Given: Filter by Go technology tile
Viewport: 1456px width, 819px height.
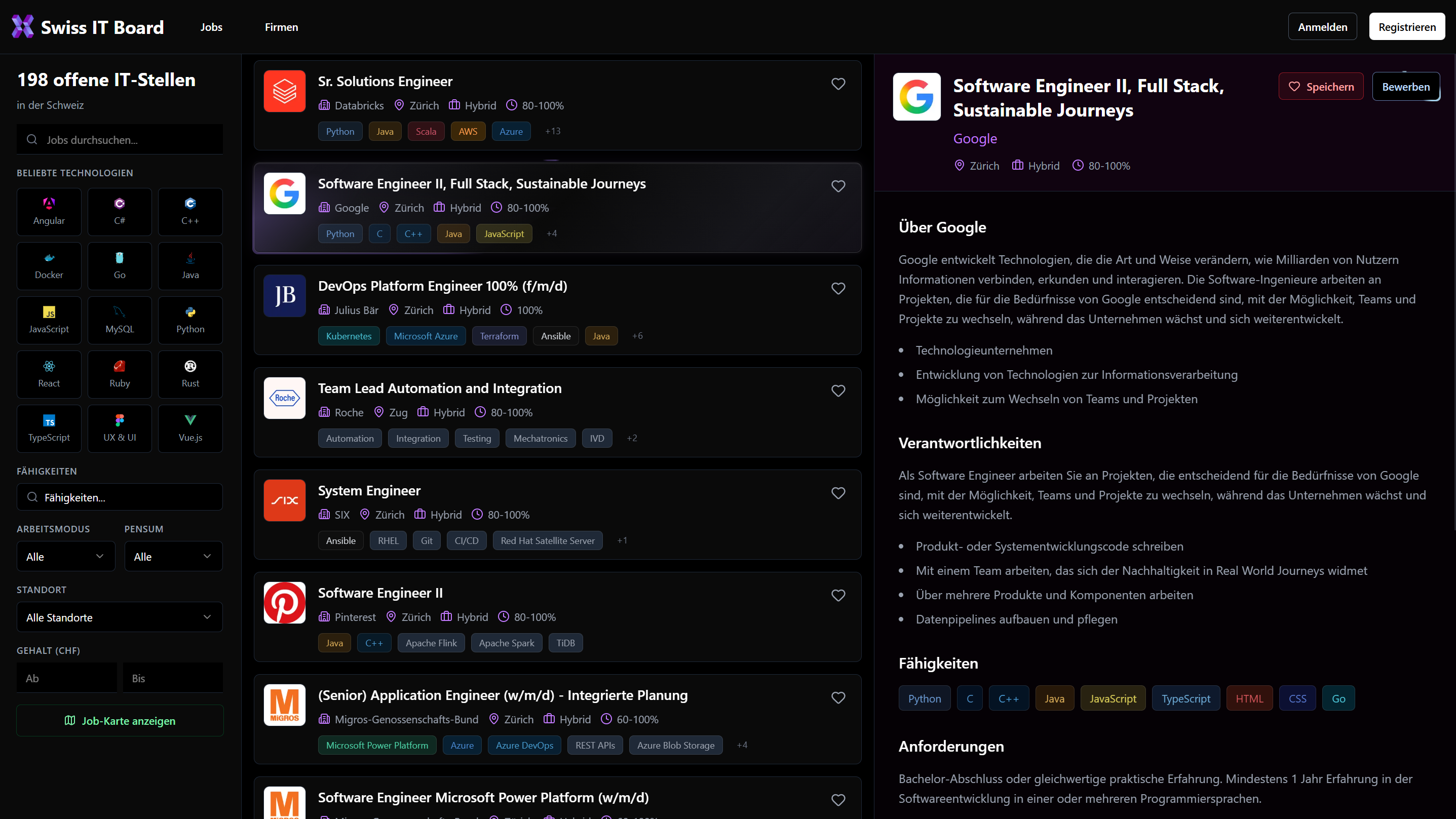Looking at the screenshot, I should point(120,265).
